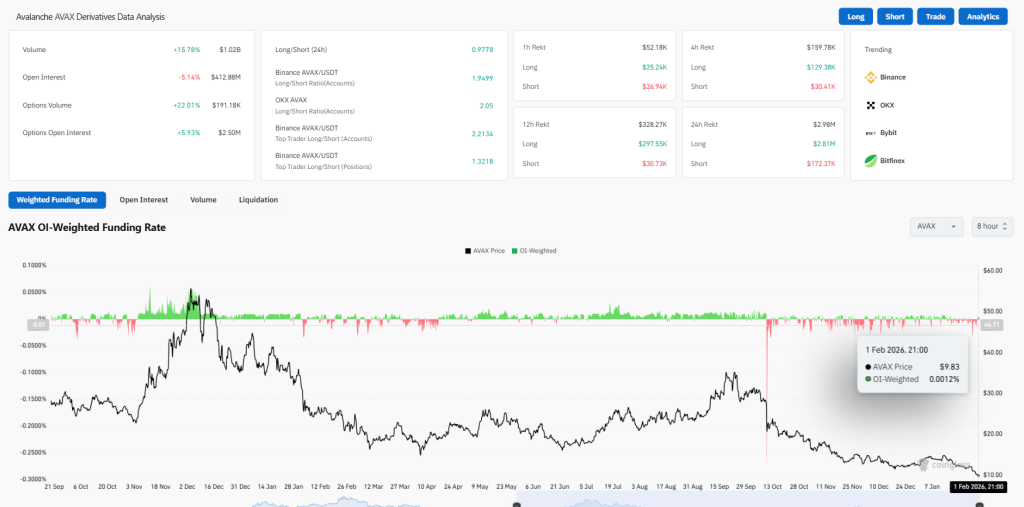Click the right handle of the chart range slider
Image resolution: width=1024 pixels, height=507 pixels.
tap(979, 504)
